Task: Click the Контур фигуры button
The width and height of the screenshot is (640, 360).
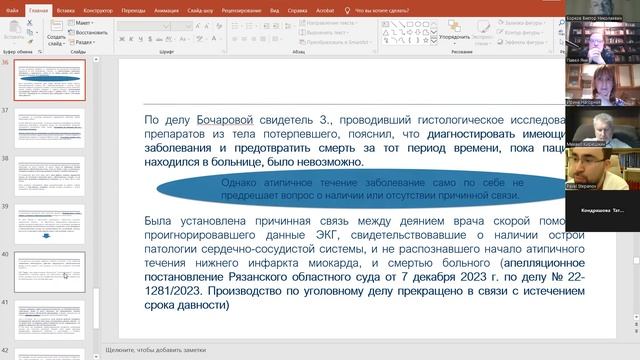Action: click(520, 32)
